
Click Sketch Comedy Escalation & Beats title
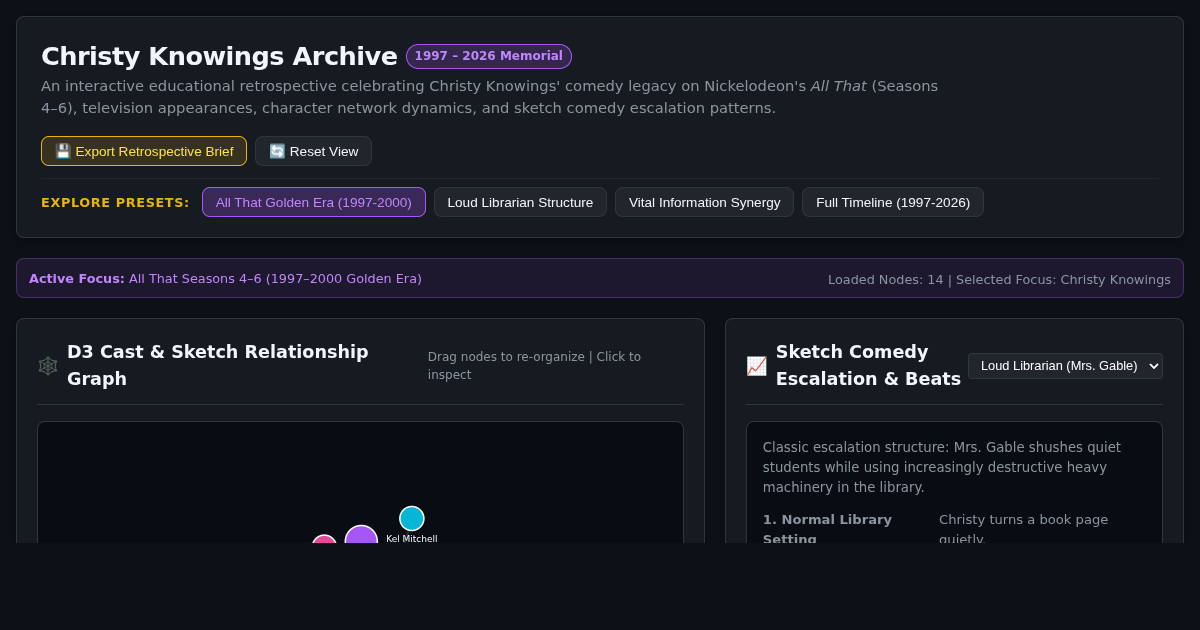pyautogui.click(x=868, y=365)
